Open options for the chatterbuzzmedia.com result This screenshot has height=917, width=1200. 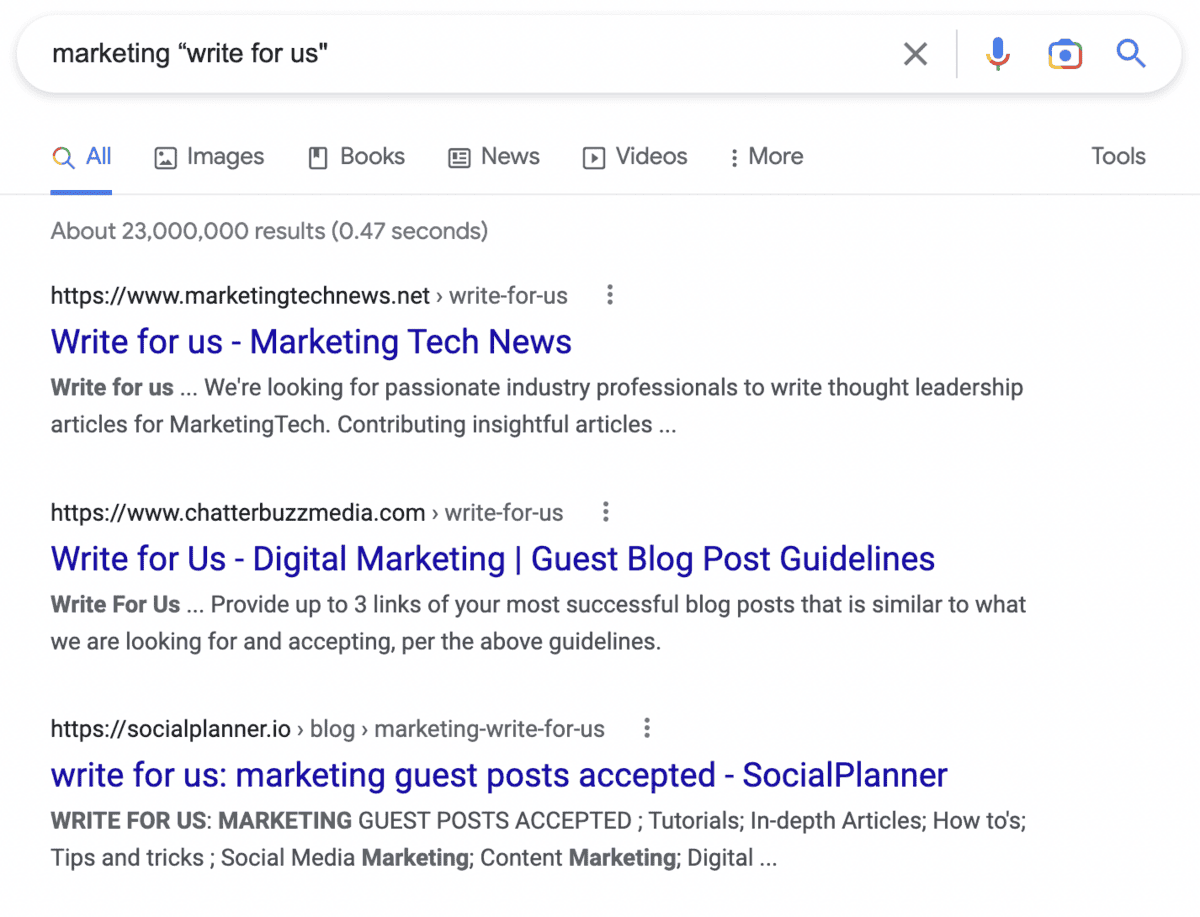click(x=606, y=512)
